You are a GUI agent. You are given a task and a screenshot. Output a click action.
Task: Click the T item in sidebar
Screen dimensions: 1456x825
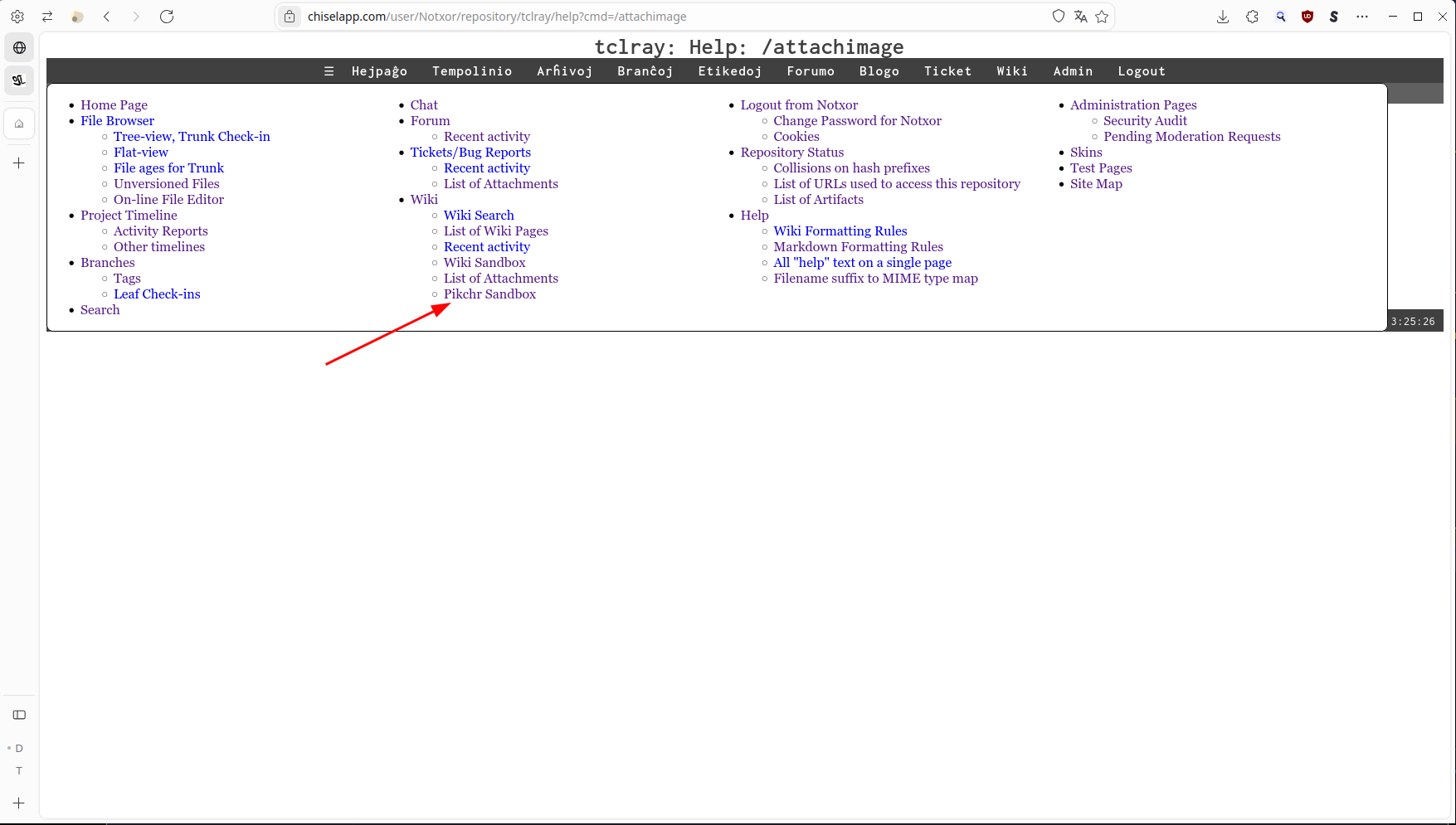19,771
